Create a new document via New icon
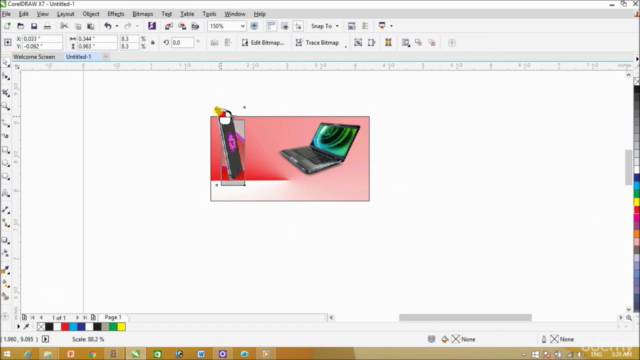 tap(7, 26)
